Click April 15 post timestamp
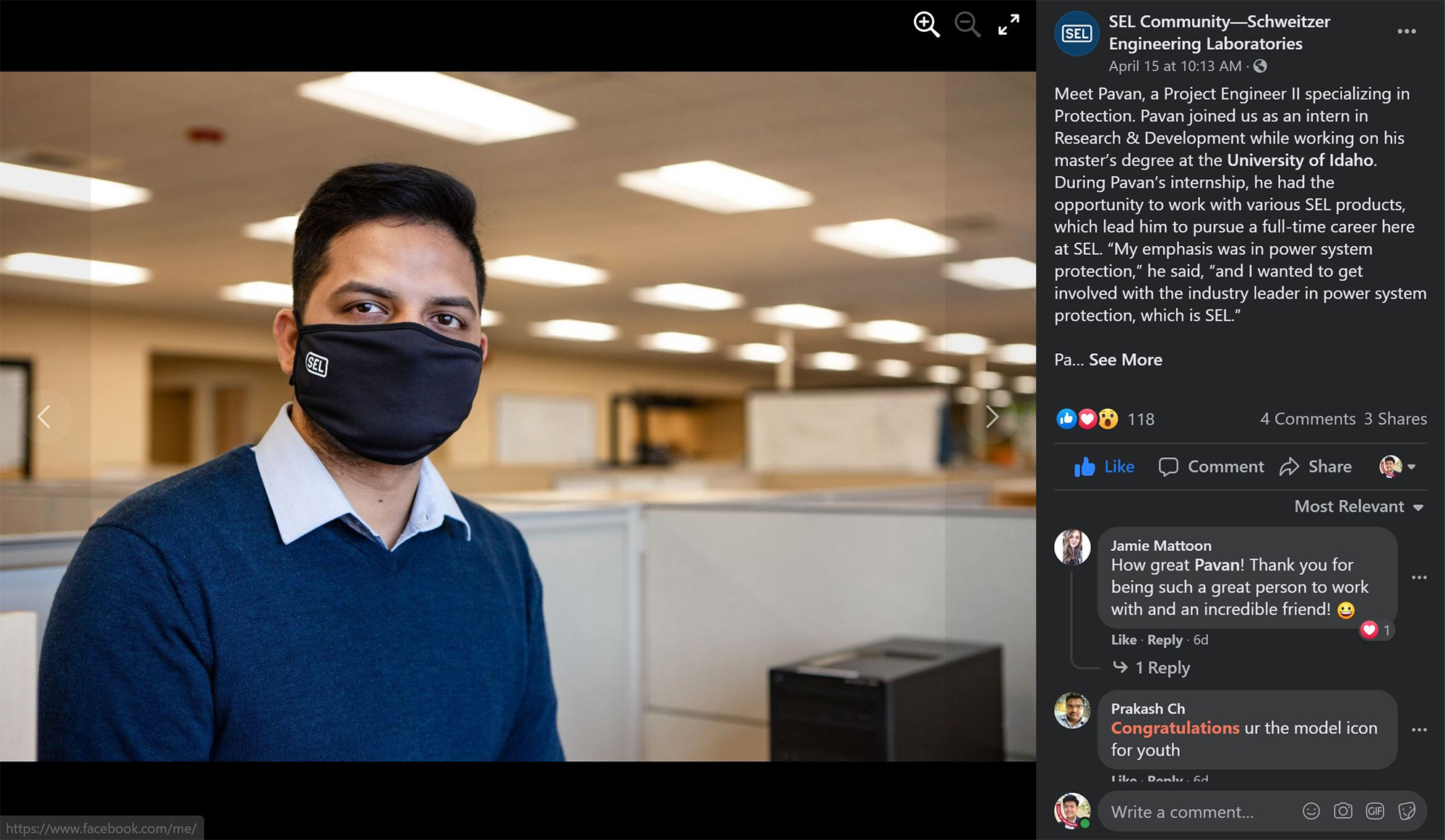 (x=1175, y=66)
